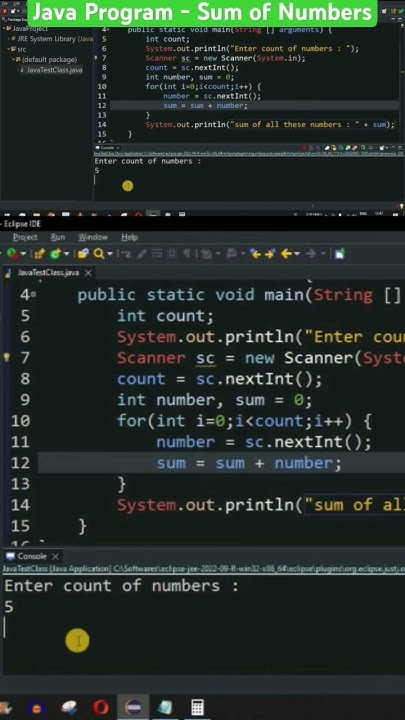
Task: Click 'count = sc.nextInt();' in the enlarged editor
Action: (x=220, y=379)
